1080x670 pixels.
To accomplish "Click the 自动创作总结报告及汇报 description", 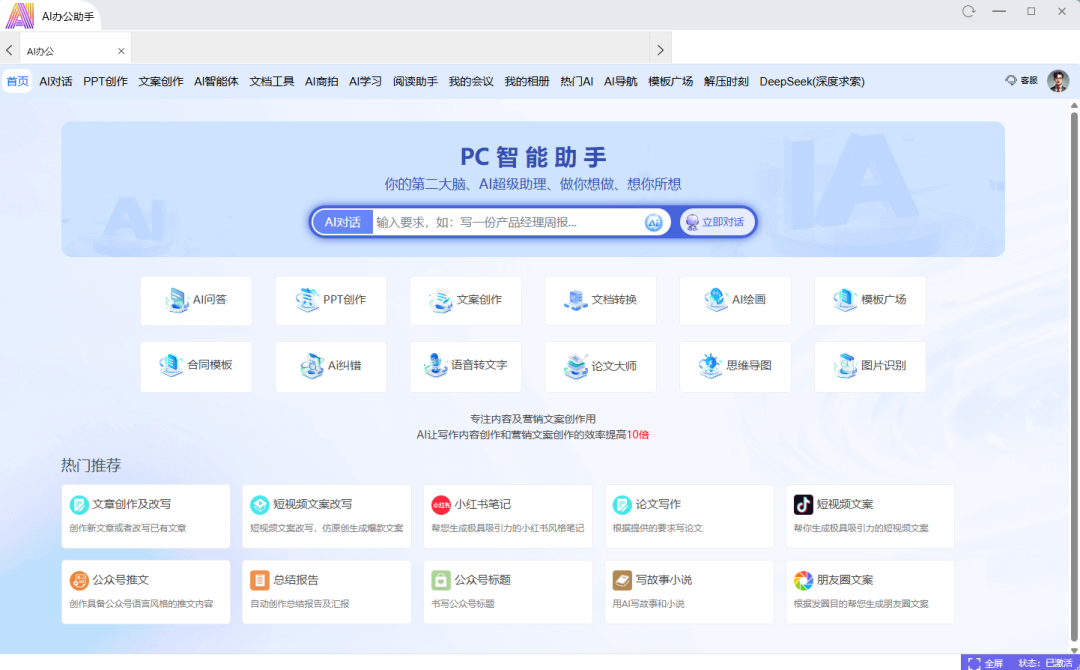I will [300, 604].
